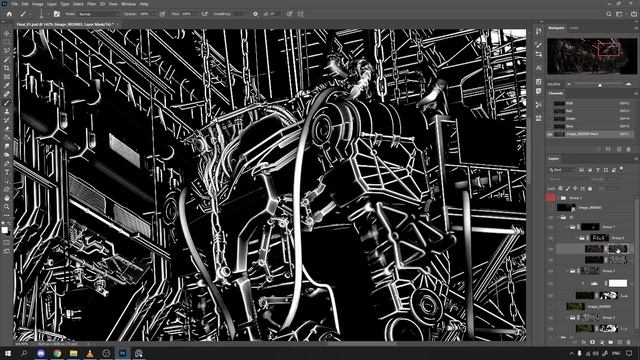Save selection as channel icon in Channels
The width and height of the screenshot is (640, 360).
pos(609,149)
